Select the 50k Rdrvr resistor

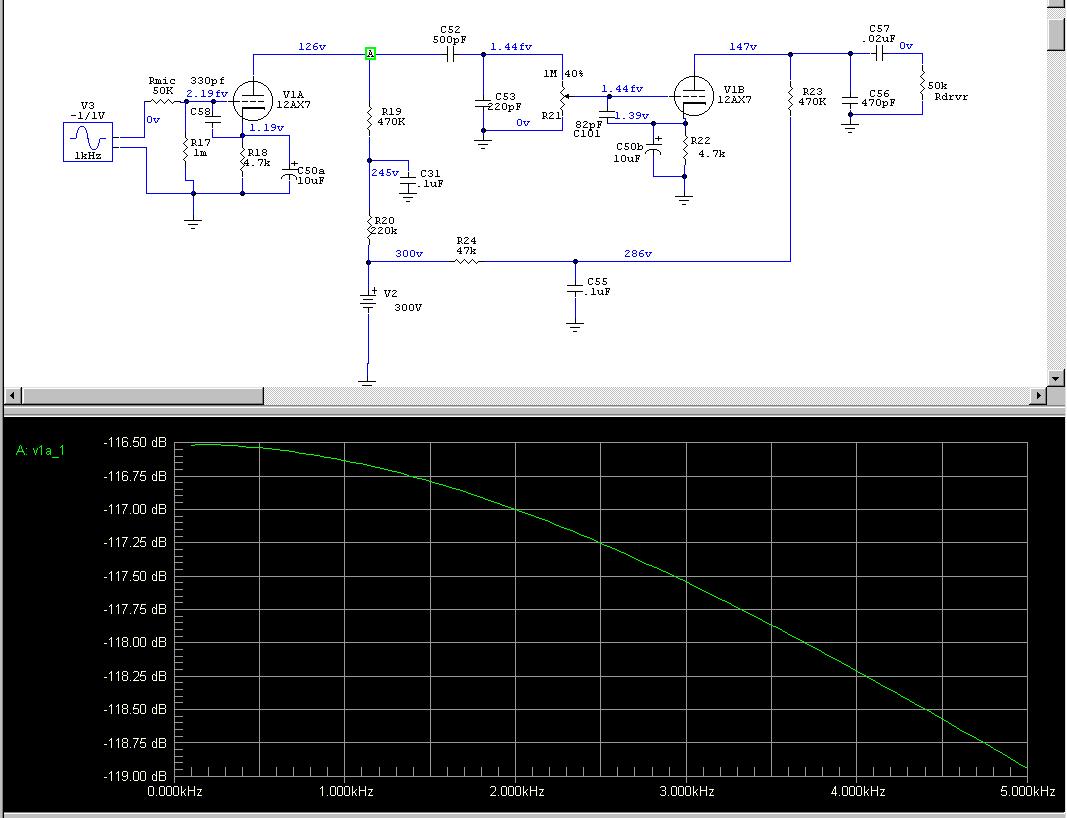[922, 84]
